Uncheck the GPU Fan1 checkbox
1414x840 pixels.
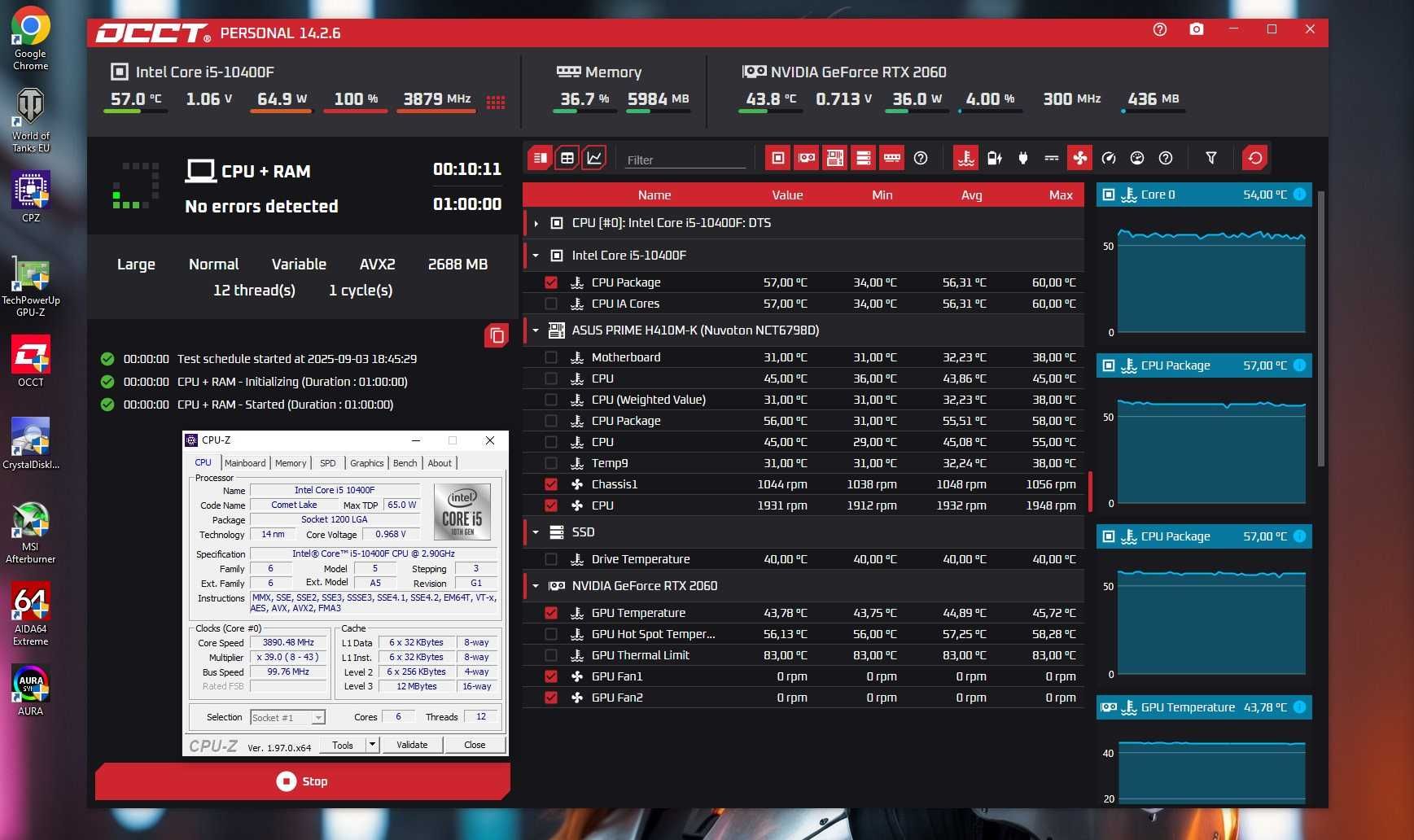551,676
